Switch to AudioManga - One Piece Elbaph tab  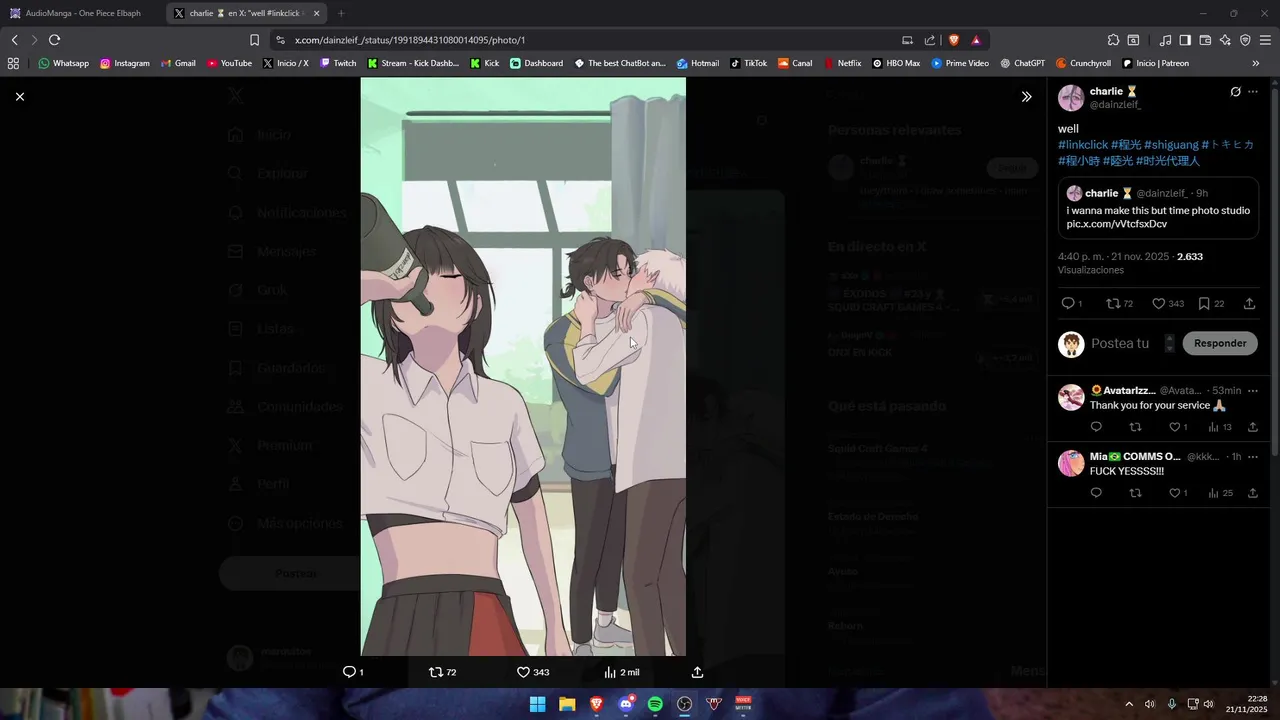tap(82, 13)
